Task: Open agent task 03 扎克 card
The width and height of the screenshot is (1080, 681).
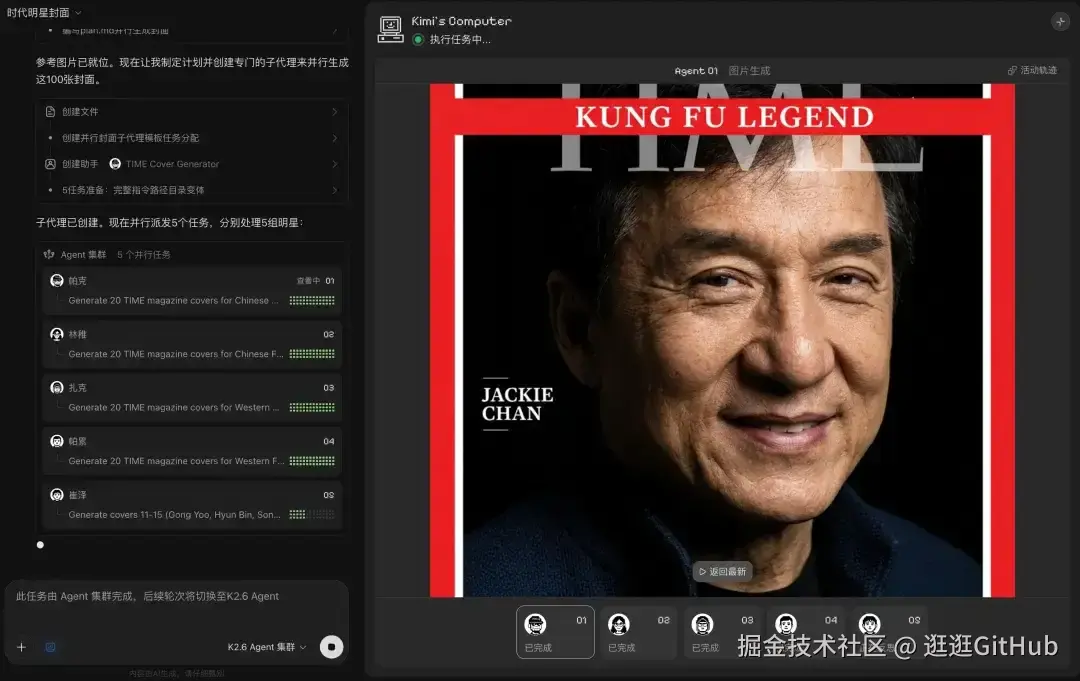Action: 192,397
